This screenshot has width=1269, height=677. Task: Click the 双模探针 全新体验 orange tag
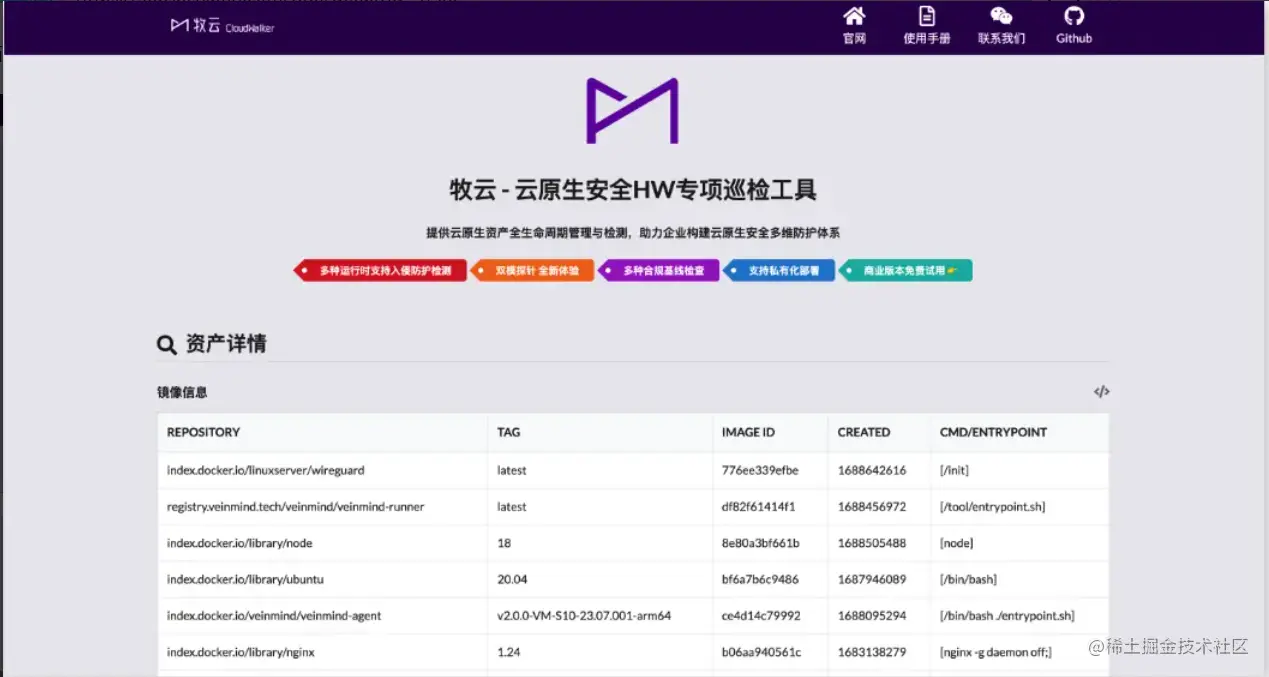coord(532,271)
